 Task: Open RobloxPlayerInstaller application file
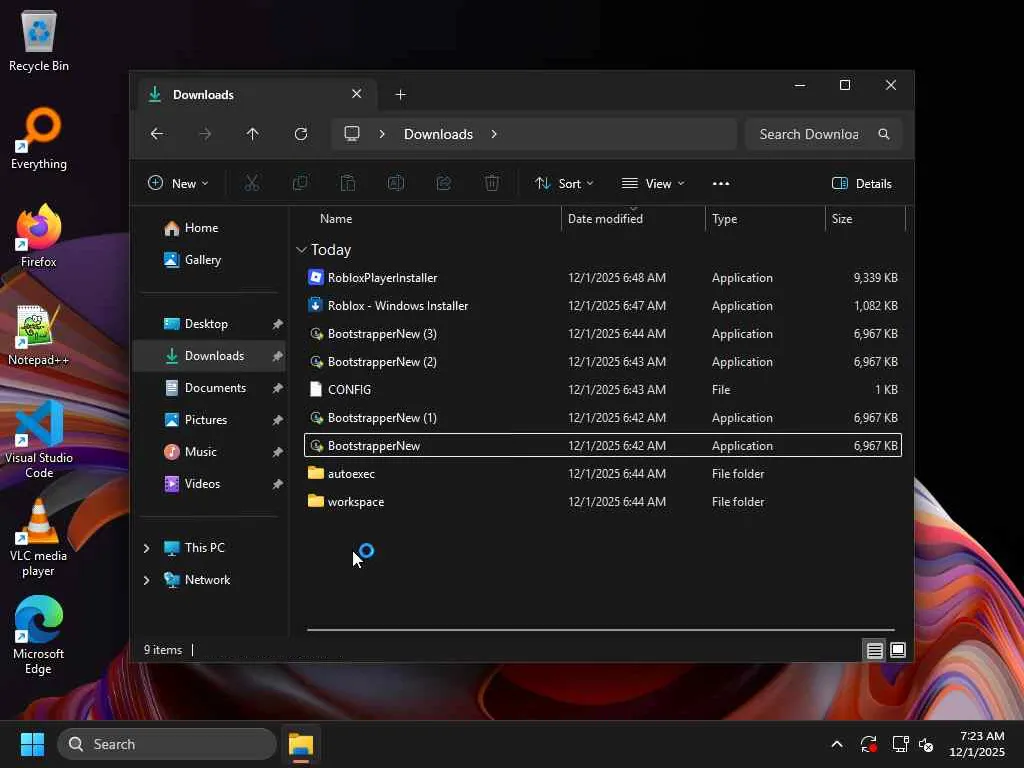click(382, 278)
